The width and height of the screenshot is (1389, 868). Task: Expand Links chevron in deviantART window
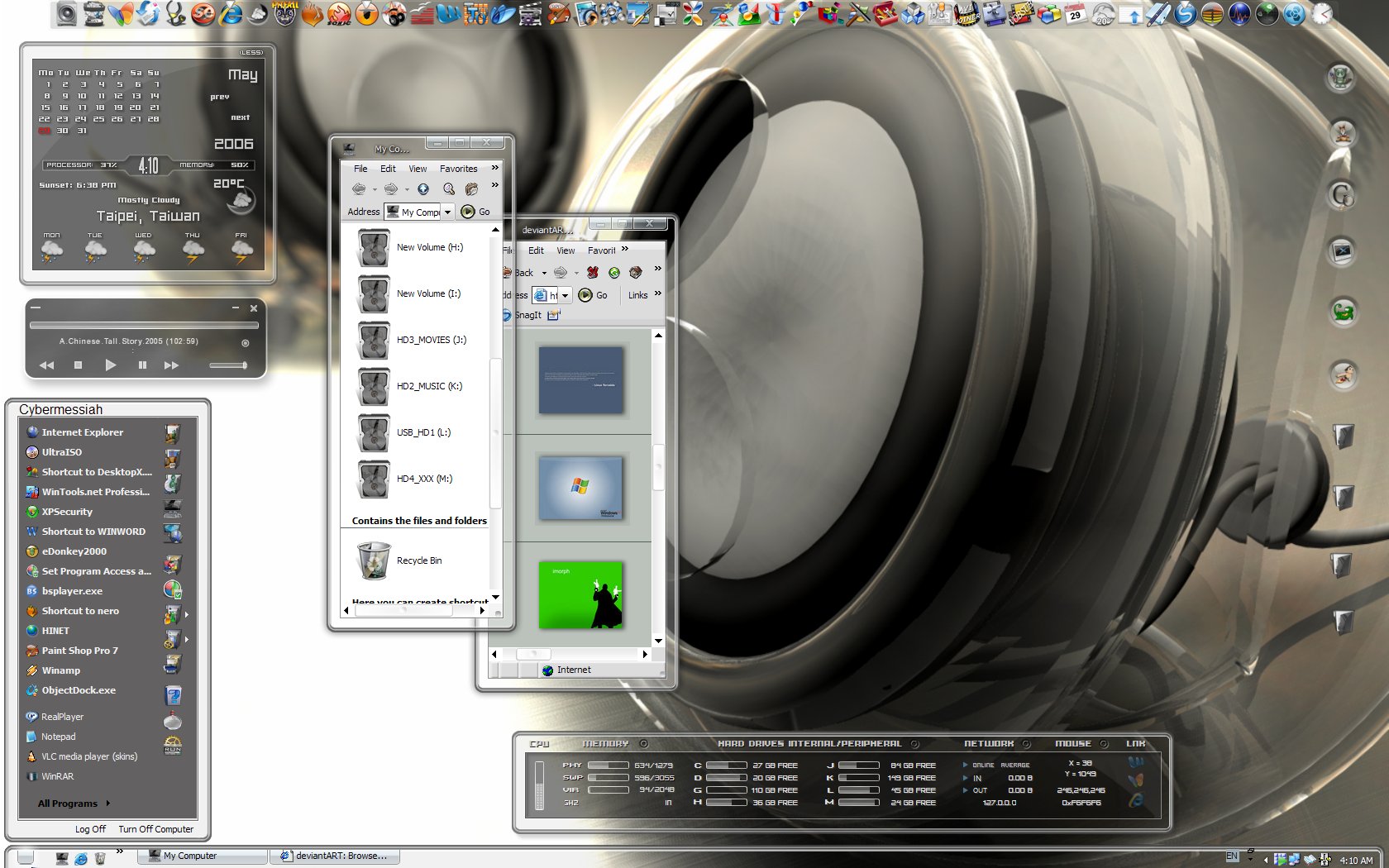[658, 294]
